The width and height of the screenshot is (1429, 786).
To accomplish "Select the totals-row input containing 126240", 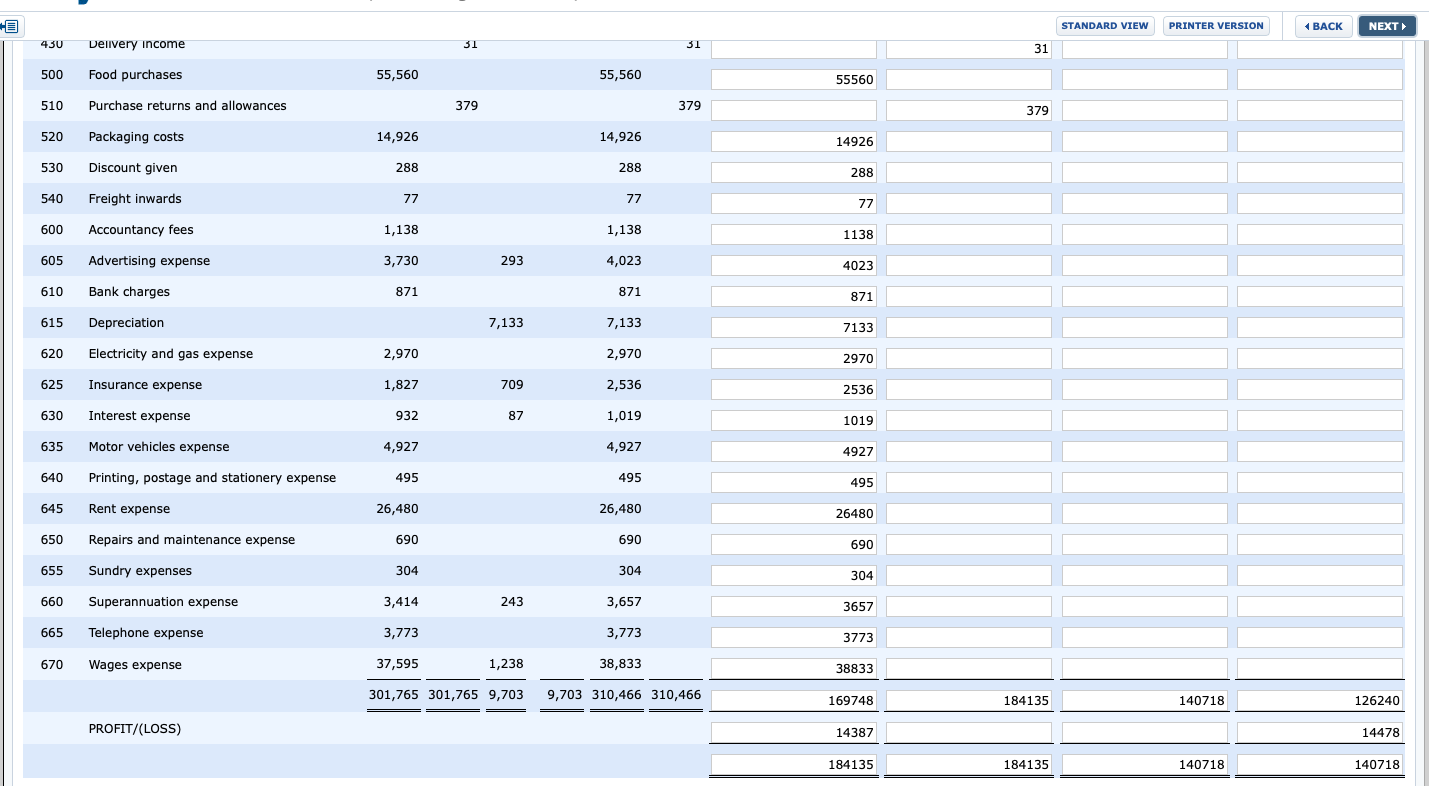I will click(1320, 702).
